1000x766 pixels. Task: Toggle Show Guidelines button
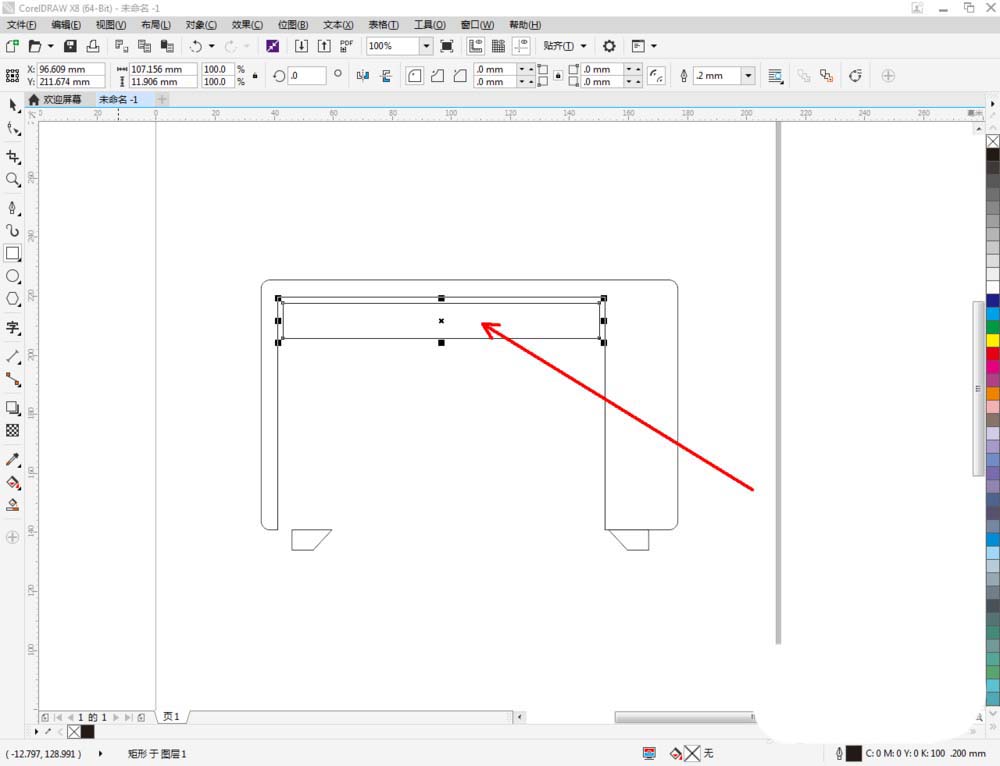pos(521,46)
